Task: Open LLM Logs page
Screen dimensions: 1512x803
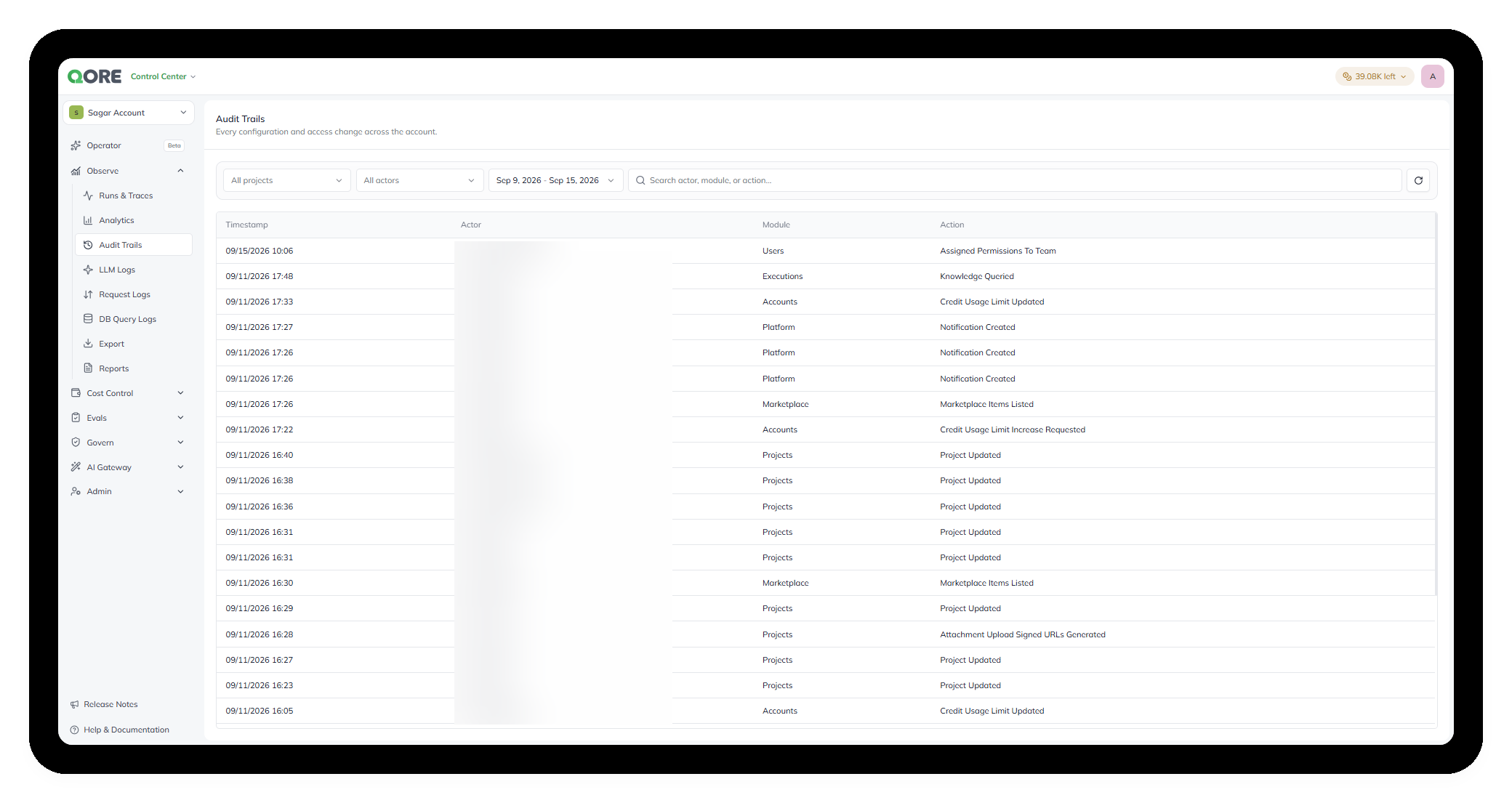Action: click(117, 270)
